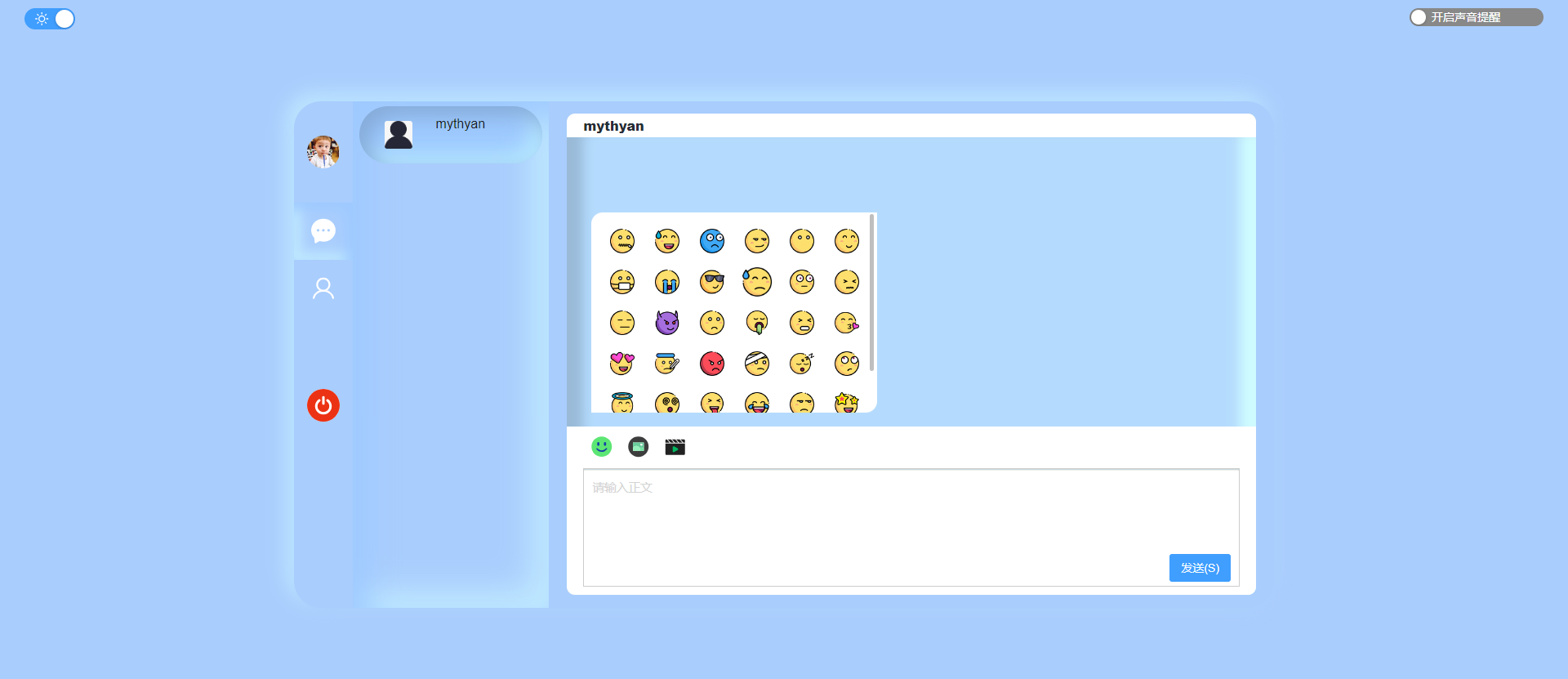This screenshot has width=1568, height=679.
Task: Insert the purple devil emoji
Action: 667,323
